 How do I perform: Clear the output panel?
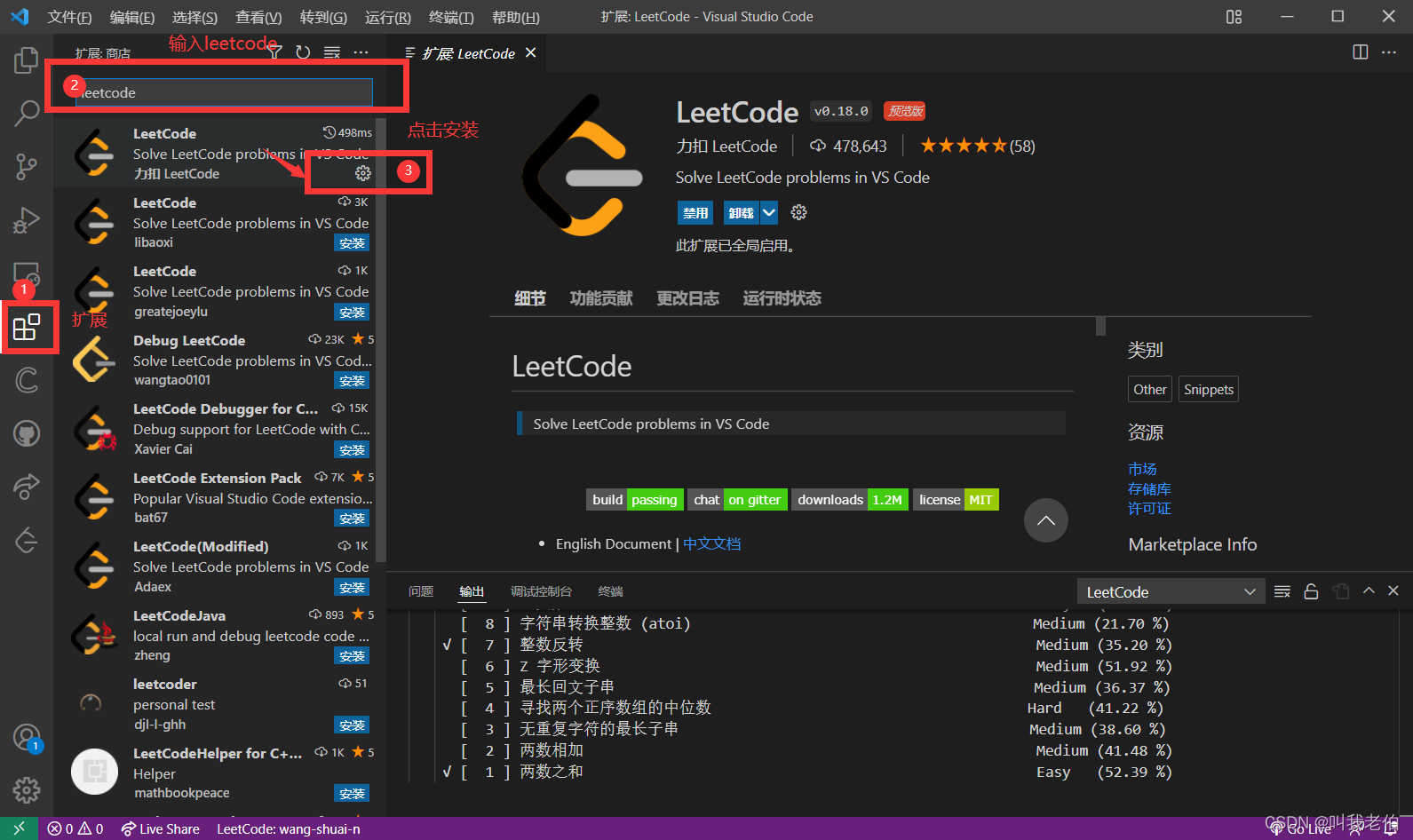click(x=1282, y=591)
